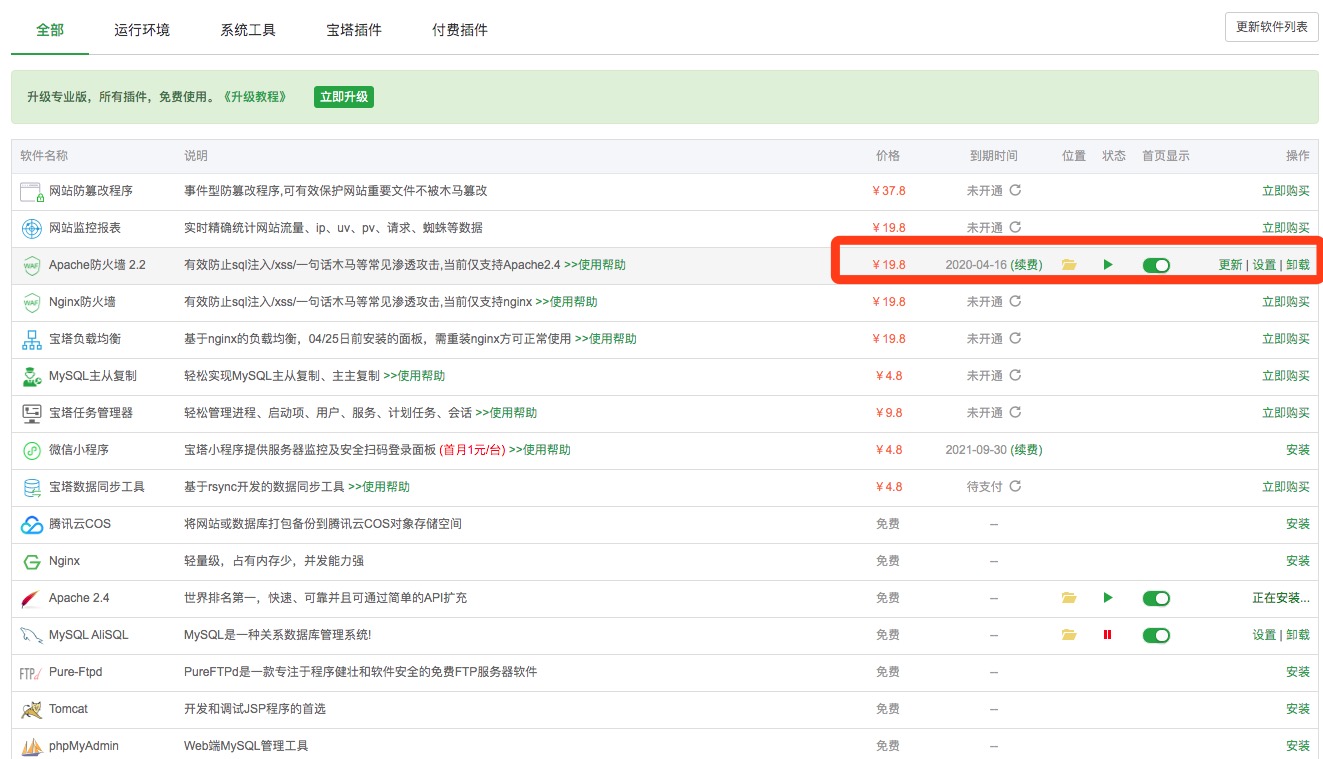Disable homepage display for Apache 2.4

[1156, 598]
